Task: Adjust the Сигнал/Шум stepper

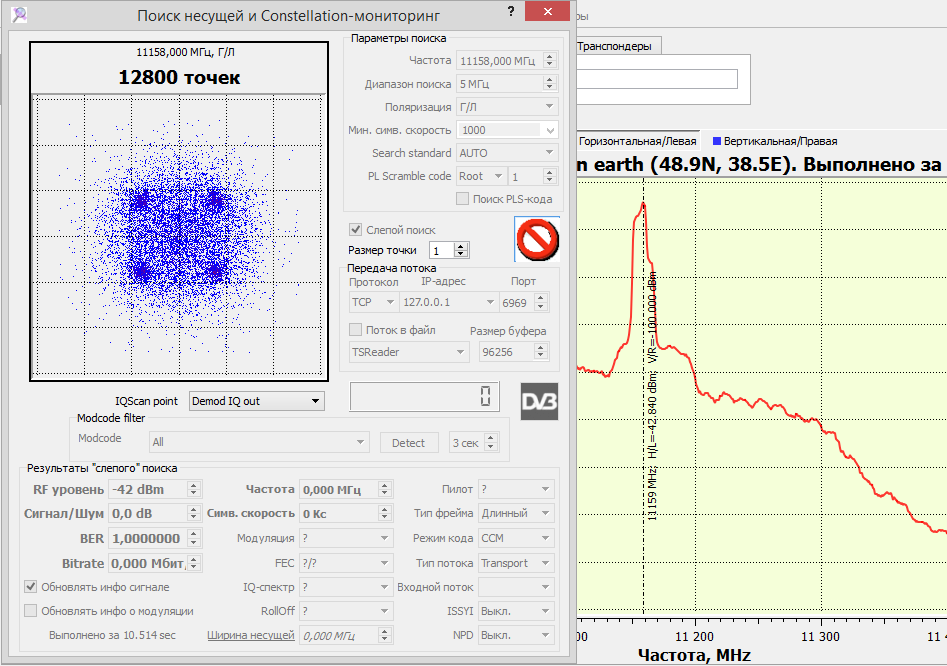Action: click(193, 513)
